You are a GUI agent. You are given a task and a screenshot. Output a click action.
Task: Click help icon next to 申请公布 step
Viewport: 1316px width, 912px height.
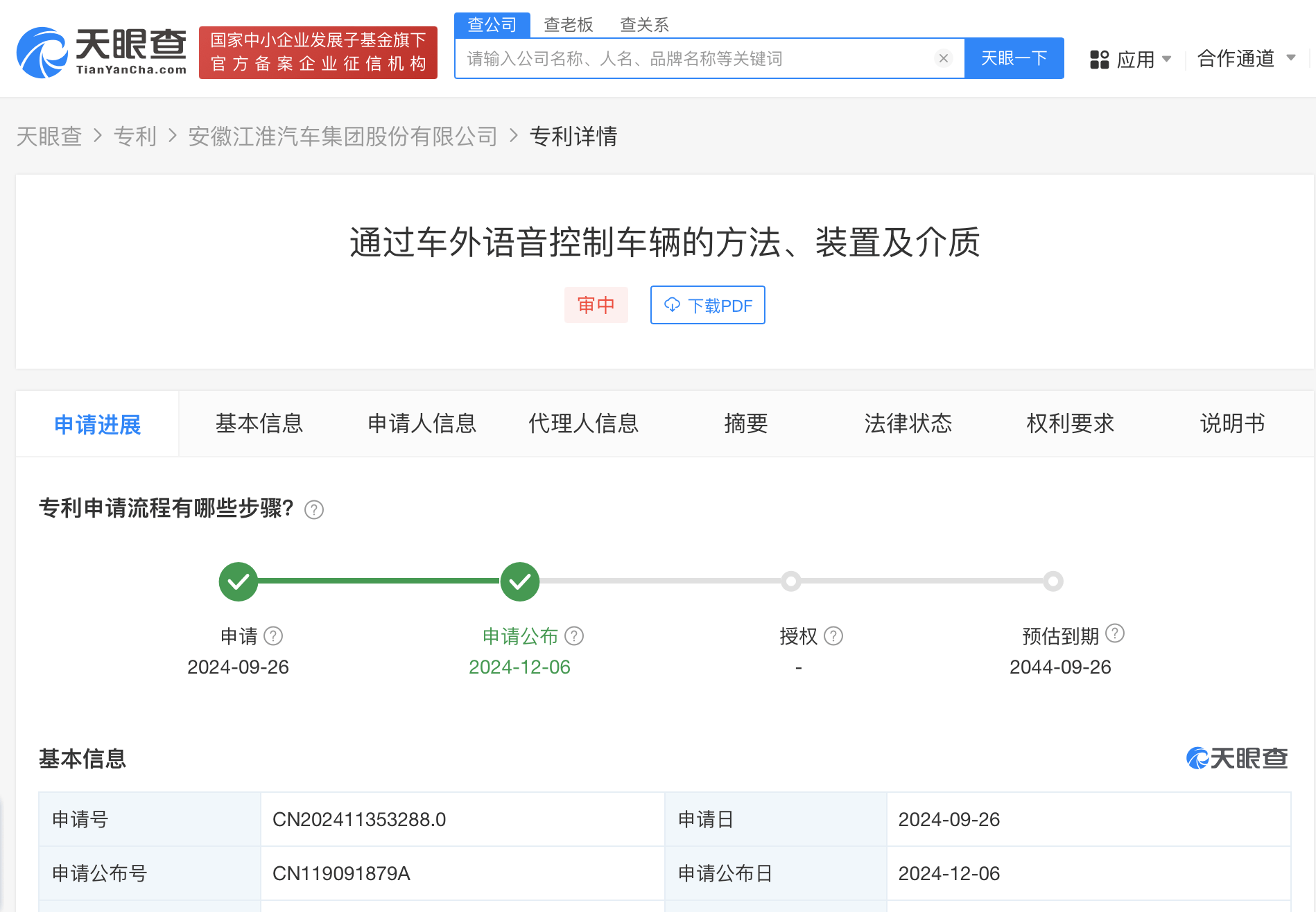click(574, 635)
